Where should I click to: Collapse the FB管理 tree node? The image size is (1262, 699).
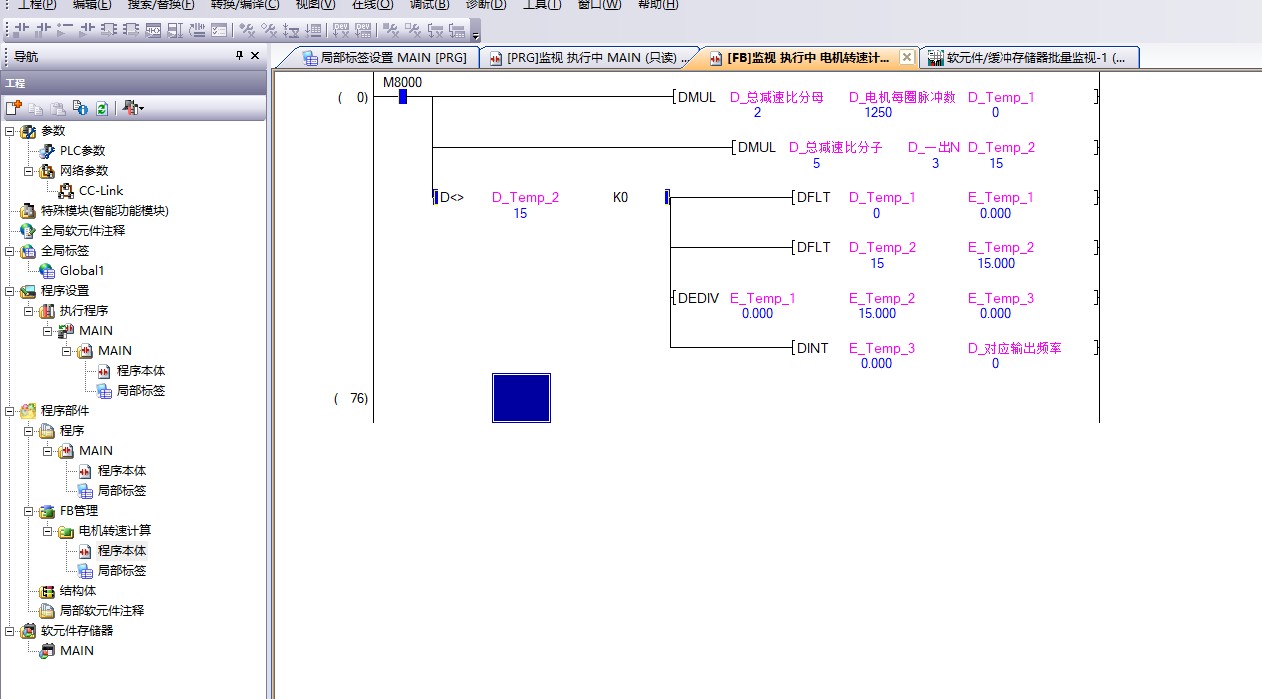(29, 511)
